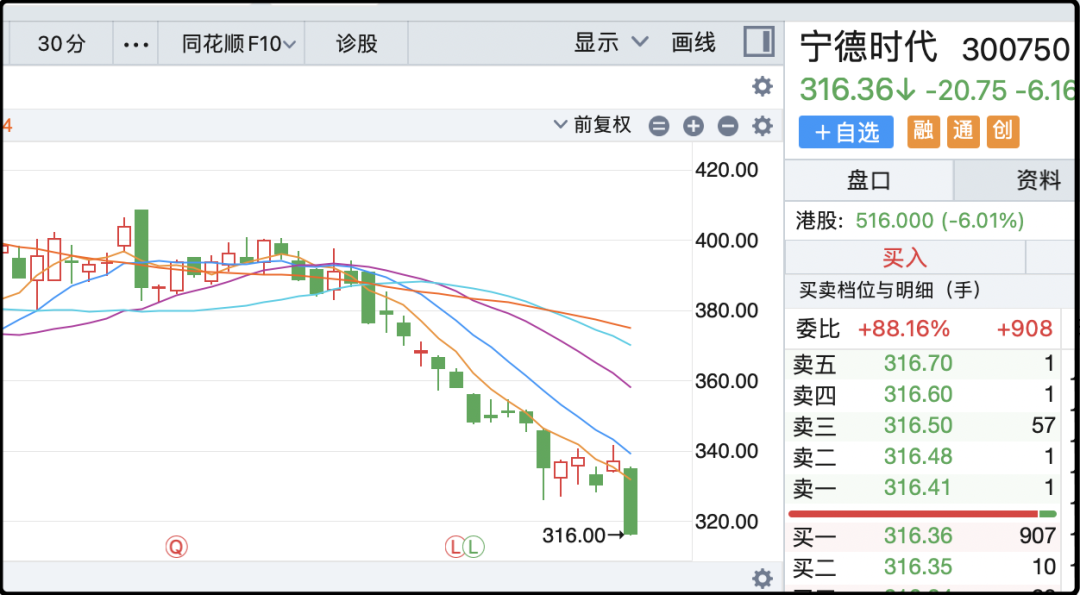Switch to the 资料 tab
Viewport: 1080px width, 595px height.
(1039, 180)
